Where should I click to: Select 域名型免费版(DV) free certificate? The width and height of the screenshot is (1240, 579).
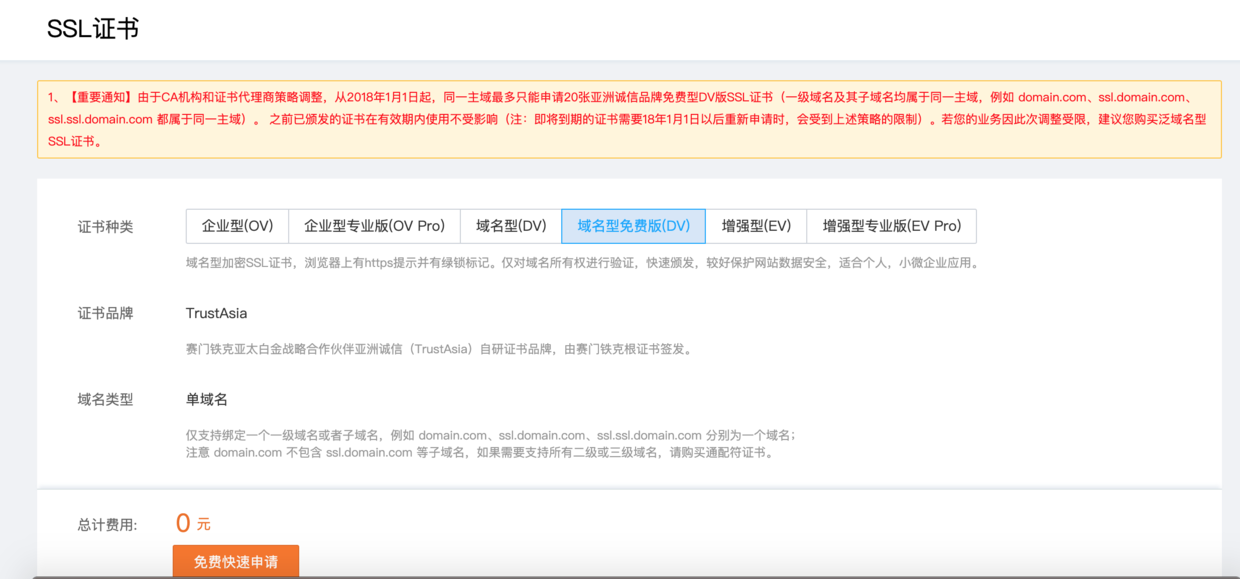[634, 226]
